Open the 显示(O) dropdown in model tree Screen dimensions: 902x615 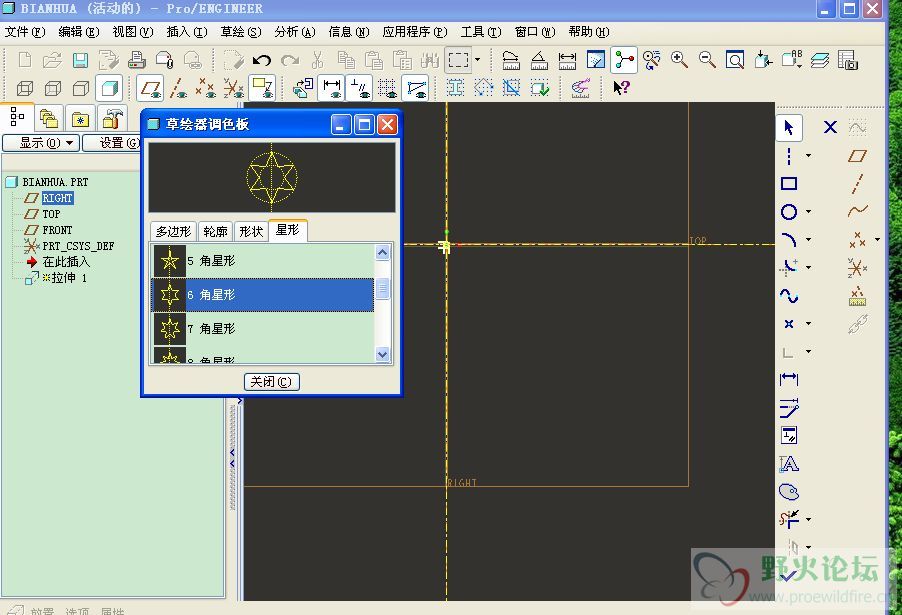(x=41, y=143)
